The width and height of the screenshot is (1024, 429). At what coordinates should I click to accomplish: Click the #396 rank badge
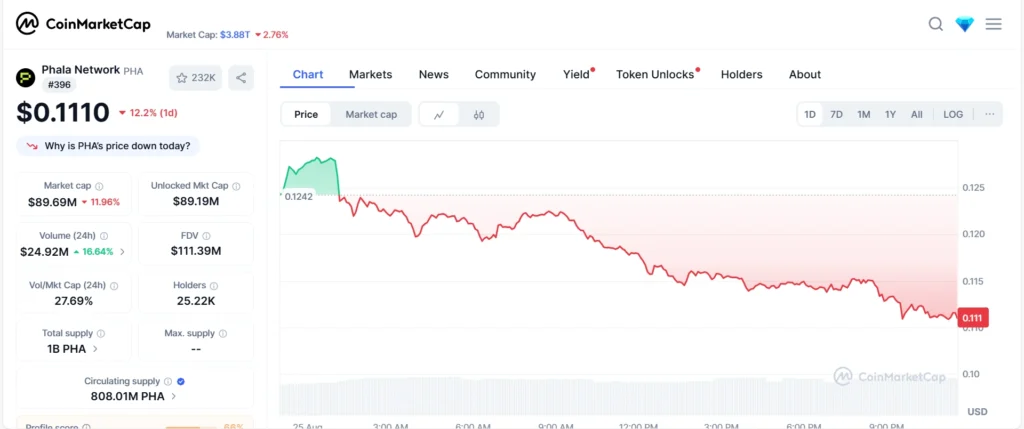pyautogui.click(x=59, y=85)
